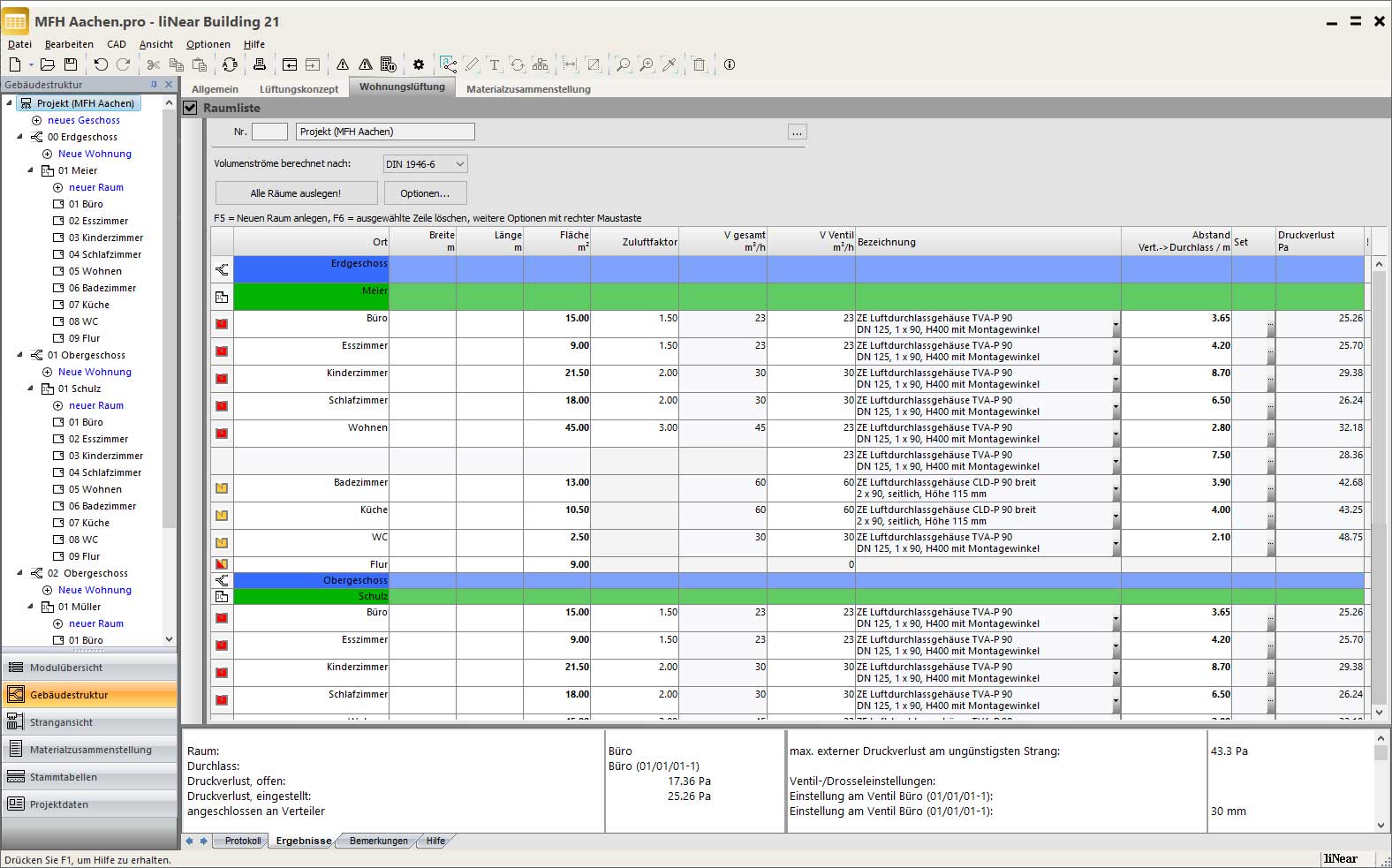1392x868 pixels.
Task: Switch to the Bemerkungen bottom tab
Action: [x=378, y=841]
